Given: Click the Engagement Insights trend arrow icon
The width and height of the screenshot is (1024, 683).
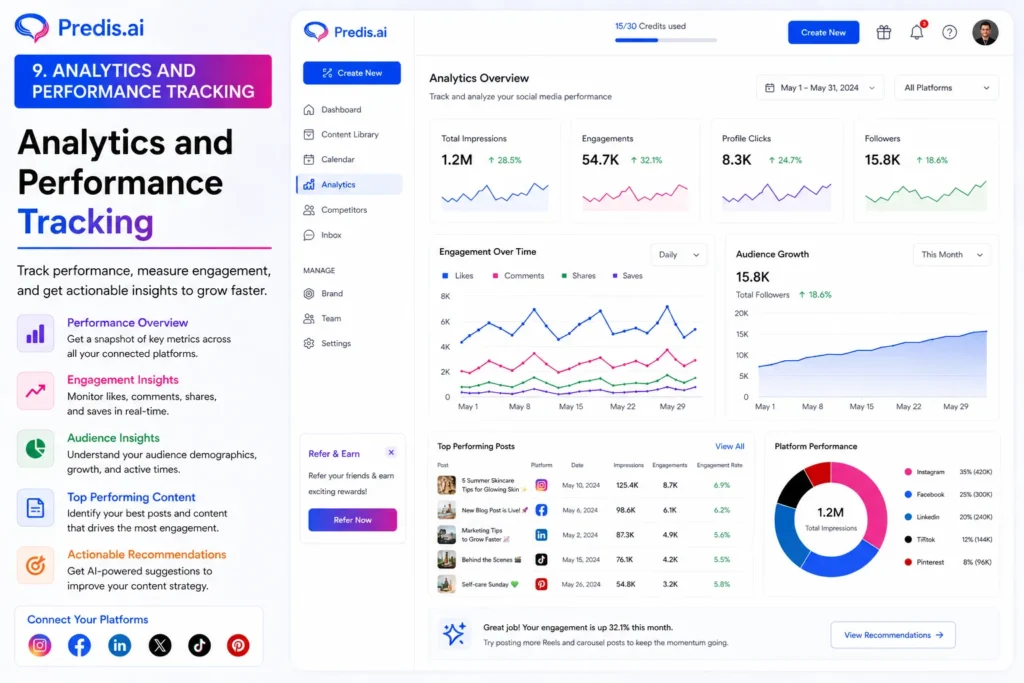Looking at the screenshot, I should point(35,391).
